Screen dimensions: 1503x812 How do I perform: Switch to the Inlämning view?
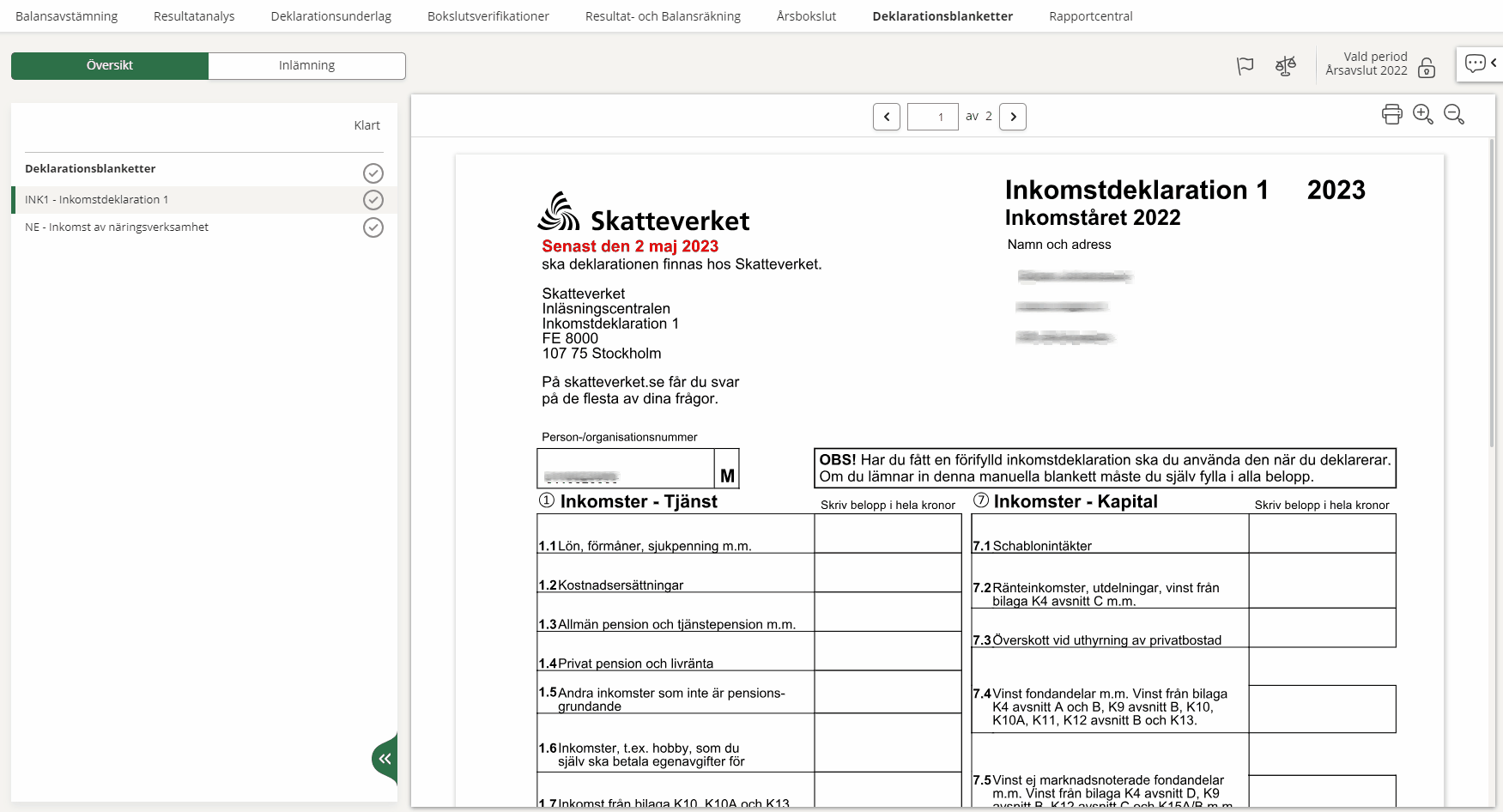(x=306, y=66)
